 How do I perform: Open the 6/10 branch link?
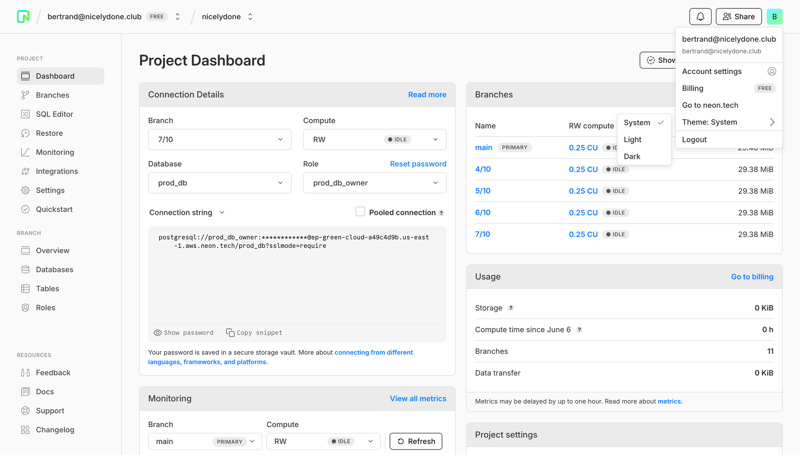tap(483, 212)
